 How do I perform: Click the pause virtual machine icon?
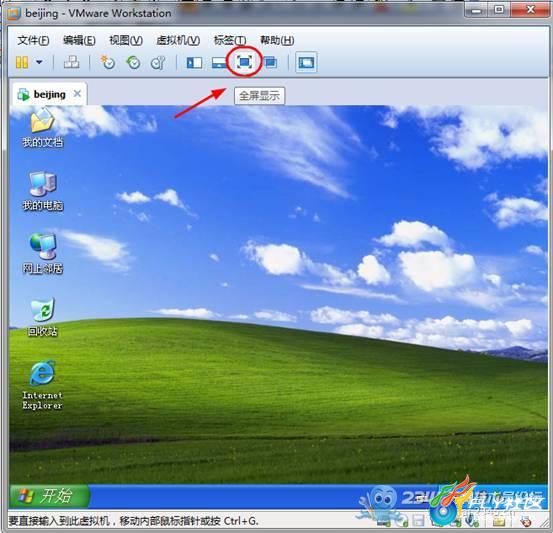pyautogui.click(x=22, y=62)
